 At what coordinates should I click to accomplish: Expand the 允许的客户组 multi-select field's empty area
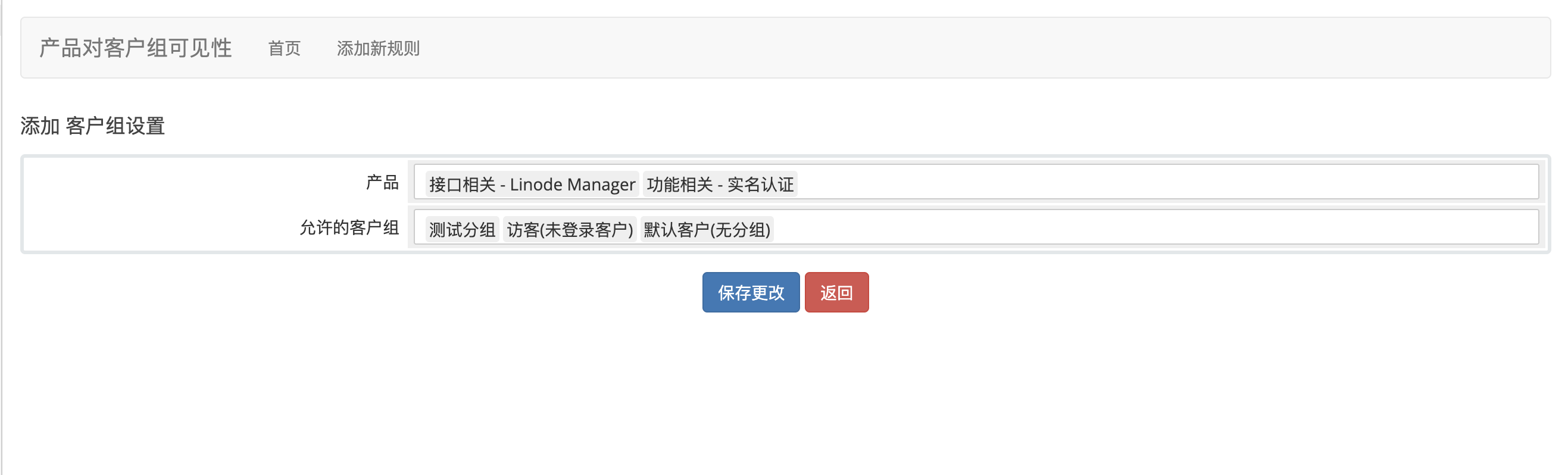(x=1157, y=228)
